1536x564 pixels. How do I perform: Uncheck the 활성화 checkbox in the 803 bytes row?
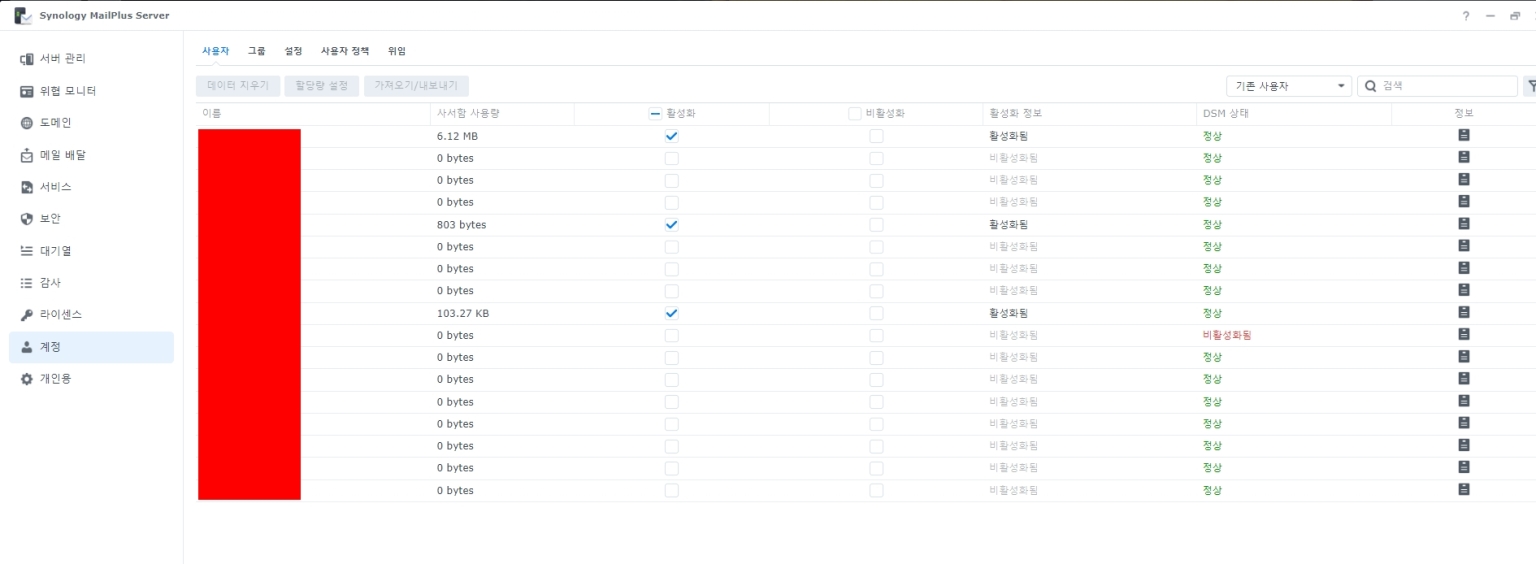[671, 225]
